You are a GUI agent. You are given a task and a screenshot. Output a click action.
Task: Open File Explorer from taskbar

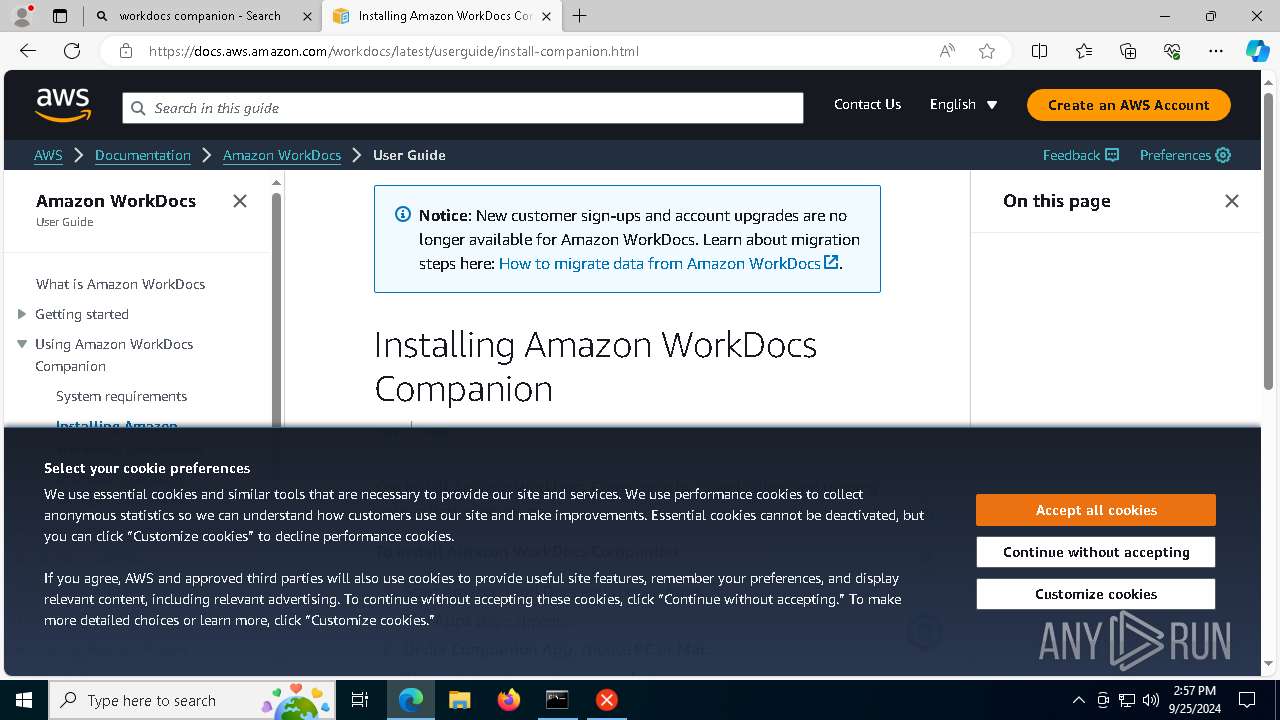[459, 700]
